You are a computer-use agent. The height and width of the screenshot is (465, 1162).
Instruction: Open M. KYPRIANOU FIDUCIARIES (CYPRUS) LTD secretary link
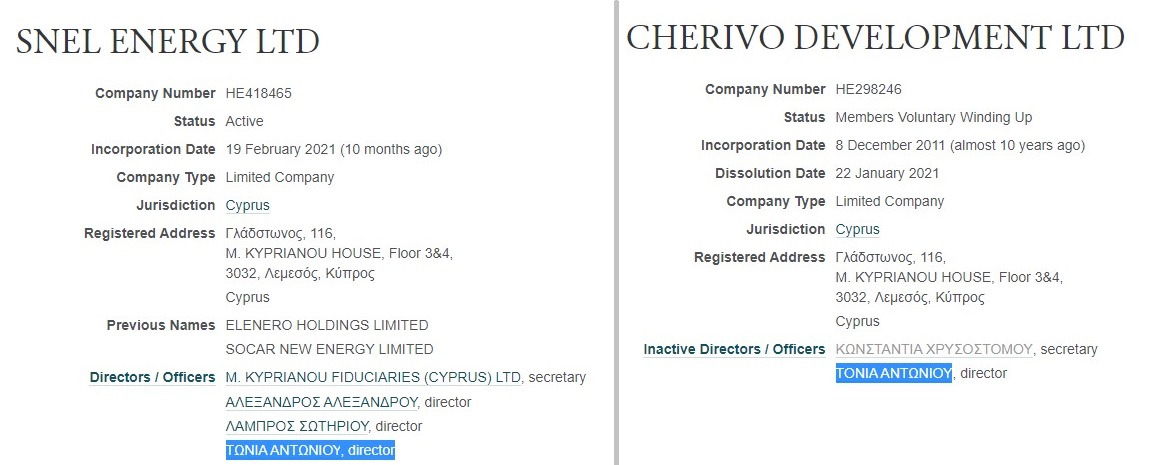[x=373, y=377]
